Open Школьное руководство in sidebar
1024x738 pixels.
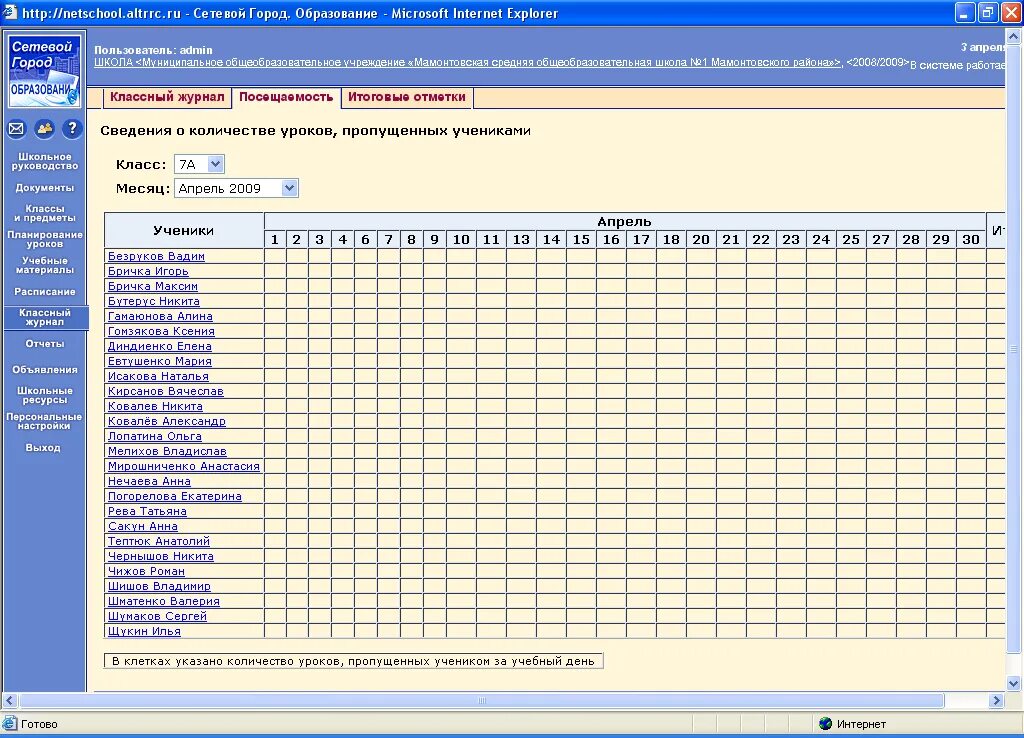44,161
